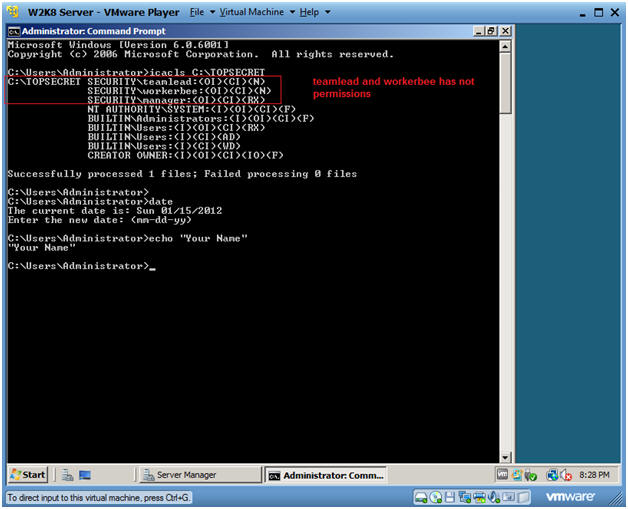Open the VMware Player File menu
The width and height of the screenshot is (628, 509).
[197, 12]
